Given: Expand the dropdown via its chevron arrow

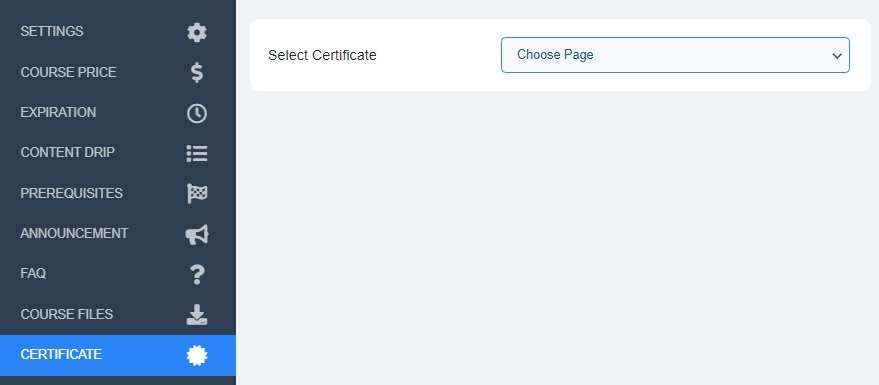Looking at the screenshot, I should coord(837,55).
